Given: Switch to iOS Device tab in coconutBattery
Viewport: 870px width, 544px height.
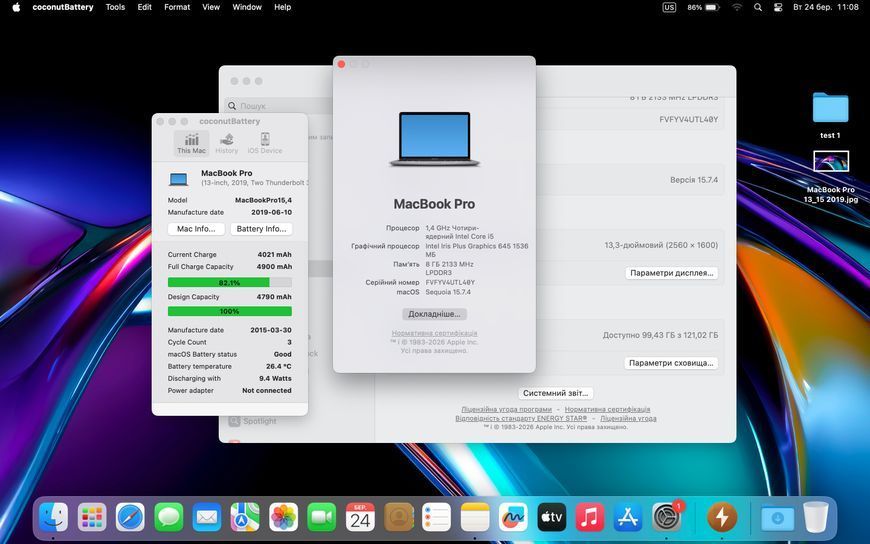Looking at the screenshot, I should tap(265, 143).
